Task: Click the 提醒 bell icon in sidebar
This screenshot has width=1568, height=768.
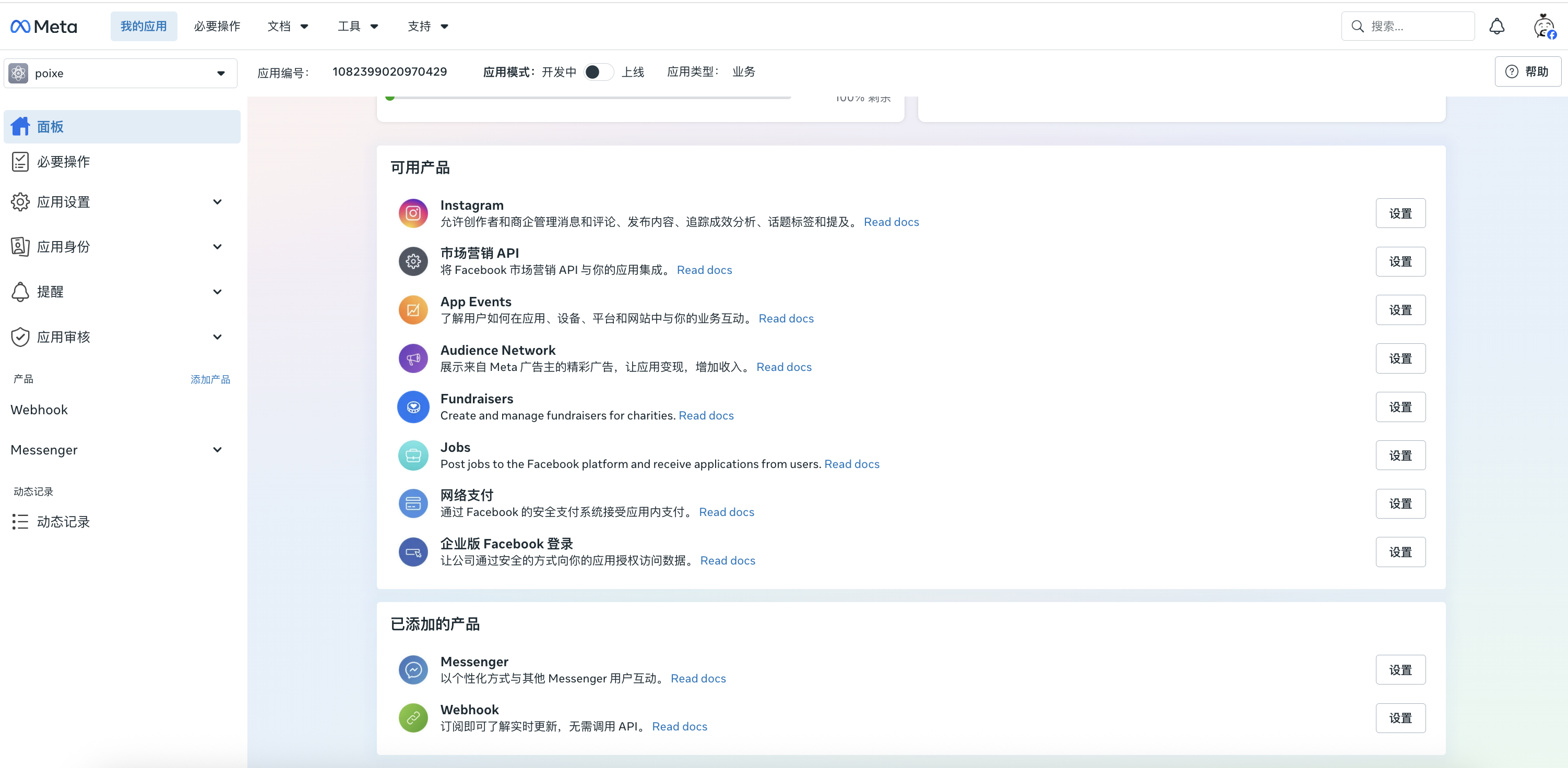Action: [20, 292]
